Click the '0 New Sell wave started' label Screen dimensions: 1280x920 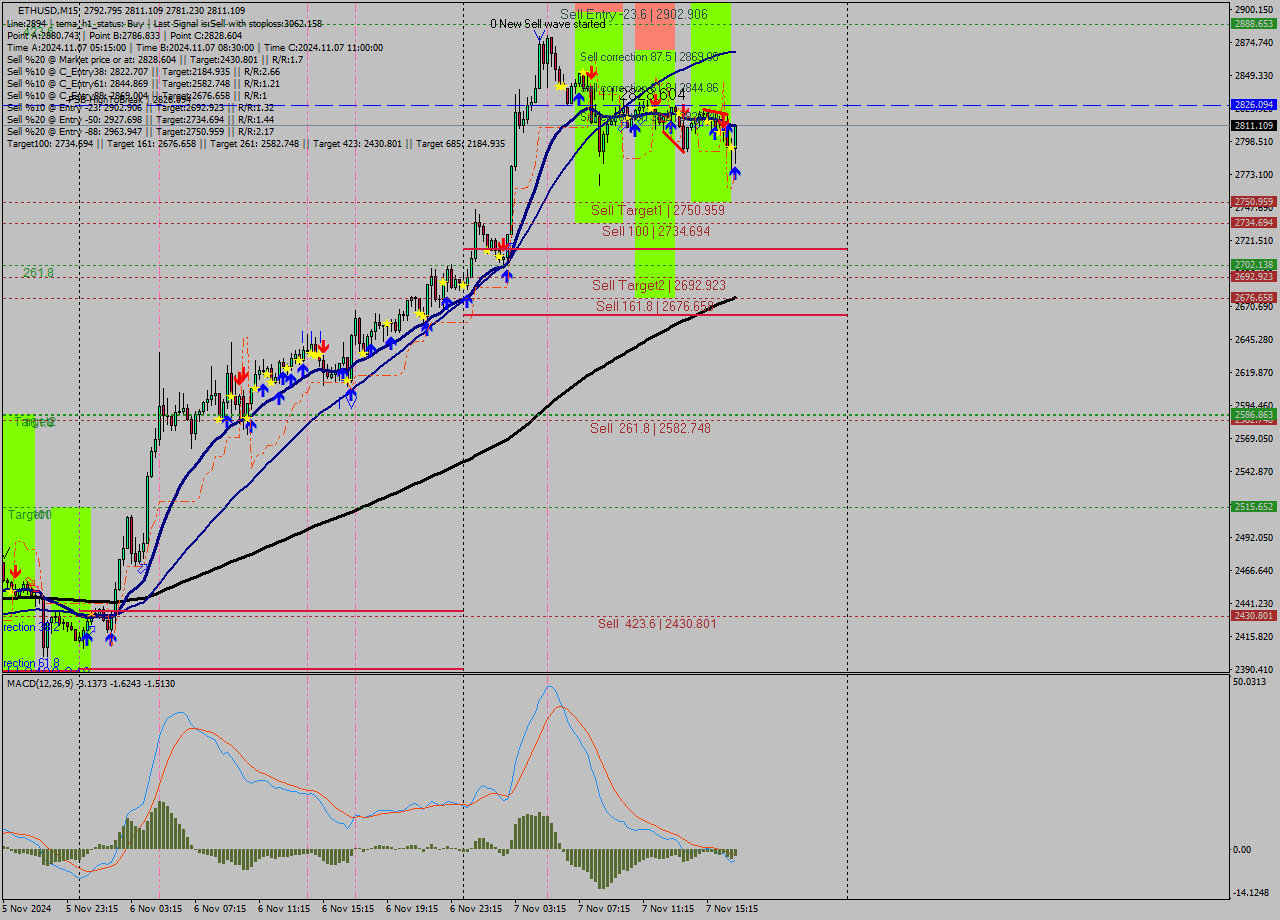click(547, 24)
